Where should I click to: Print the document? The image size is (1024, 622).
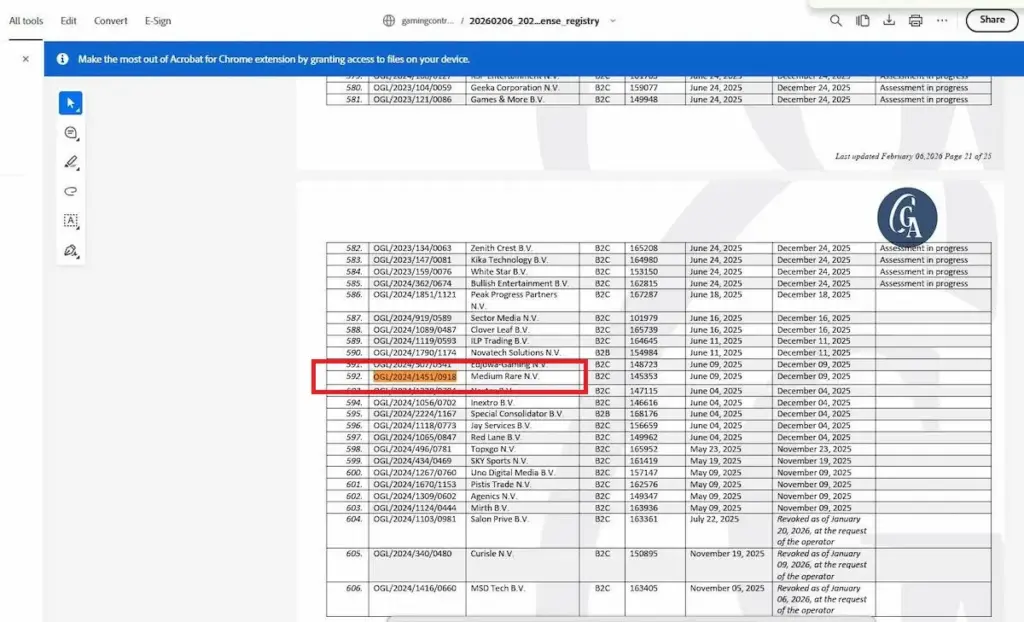point(916,21)
